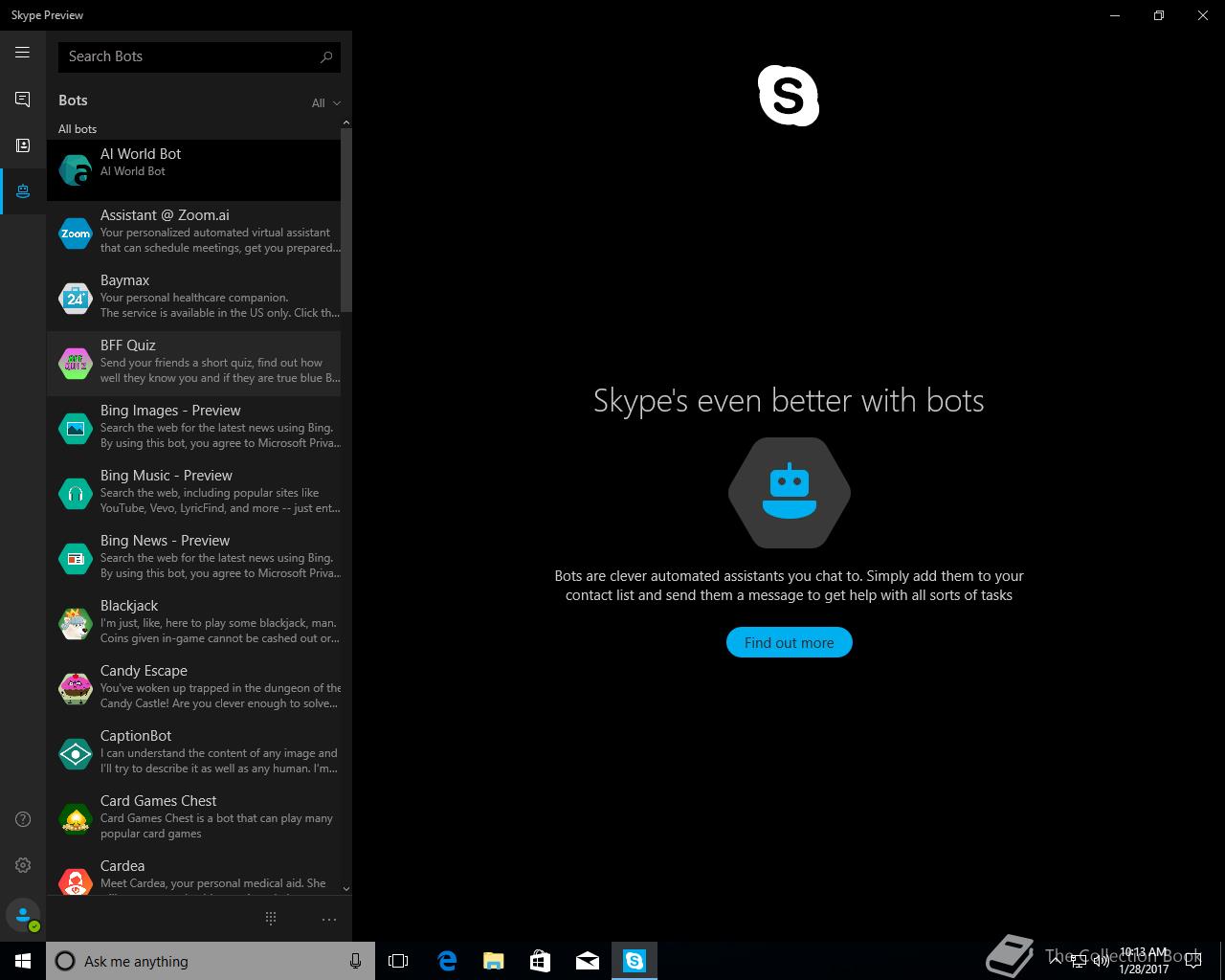The image size is (1225, 980).
Task: Open Bing Music - Preview title
Action: 167,476
